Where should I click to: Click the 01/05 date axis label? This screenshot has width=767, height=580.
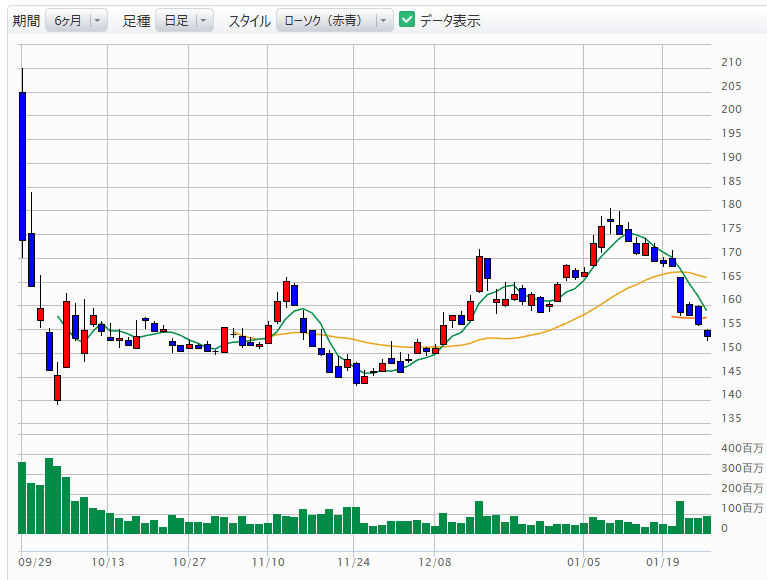(584, 562)
